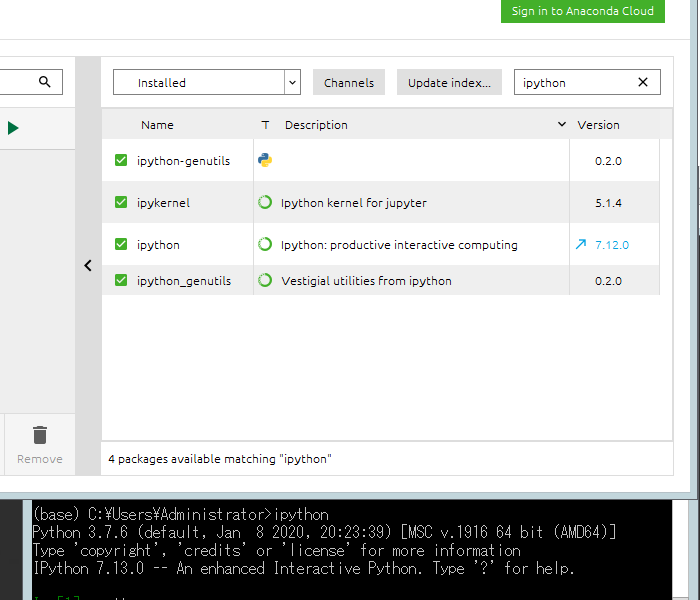Select the ipykernel package name
Screen dimensions: 700x600
(x=163, y=203)
